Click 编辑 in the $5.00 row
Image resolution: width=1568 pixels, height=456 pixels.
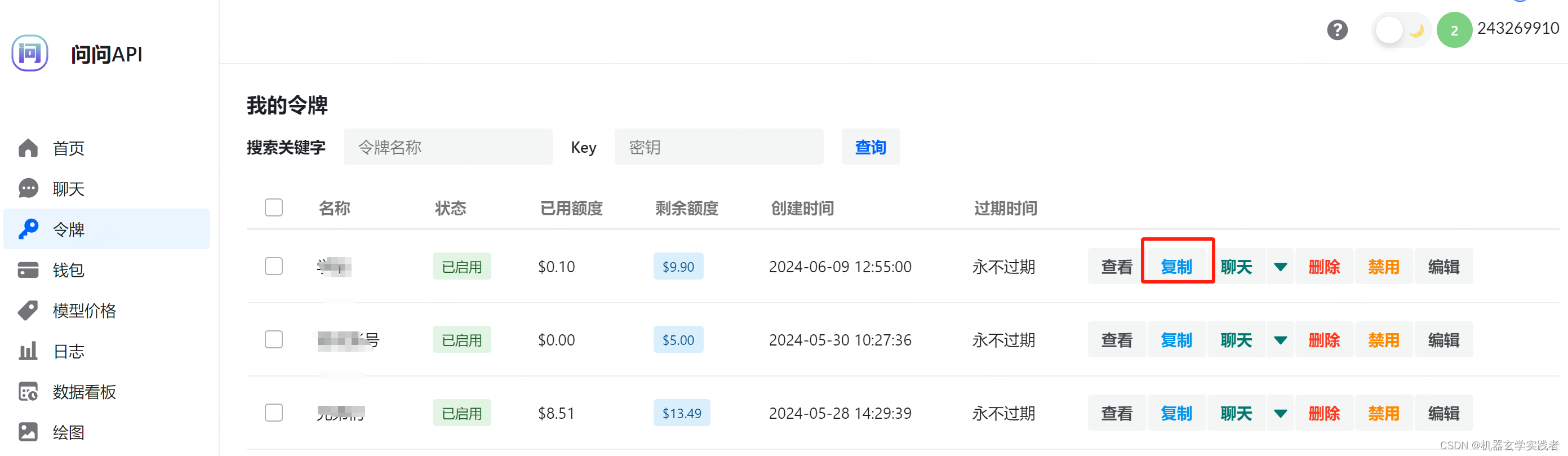point(1443,340)
